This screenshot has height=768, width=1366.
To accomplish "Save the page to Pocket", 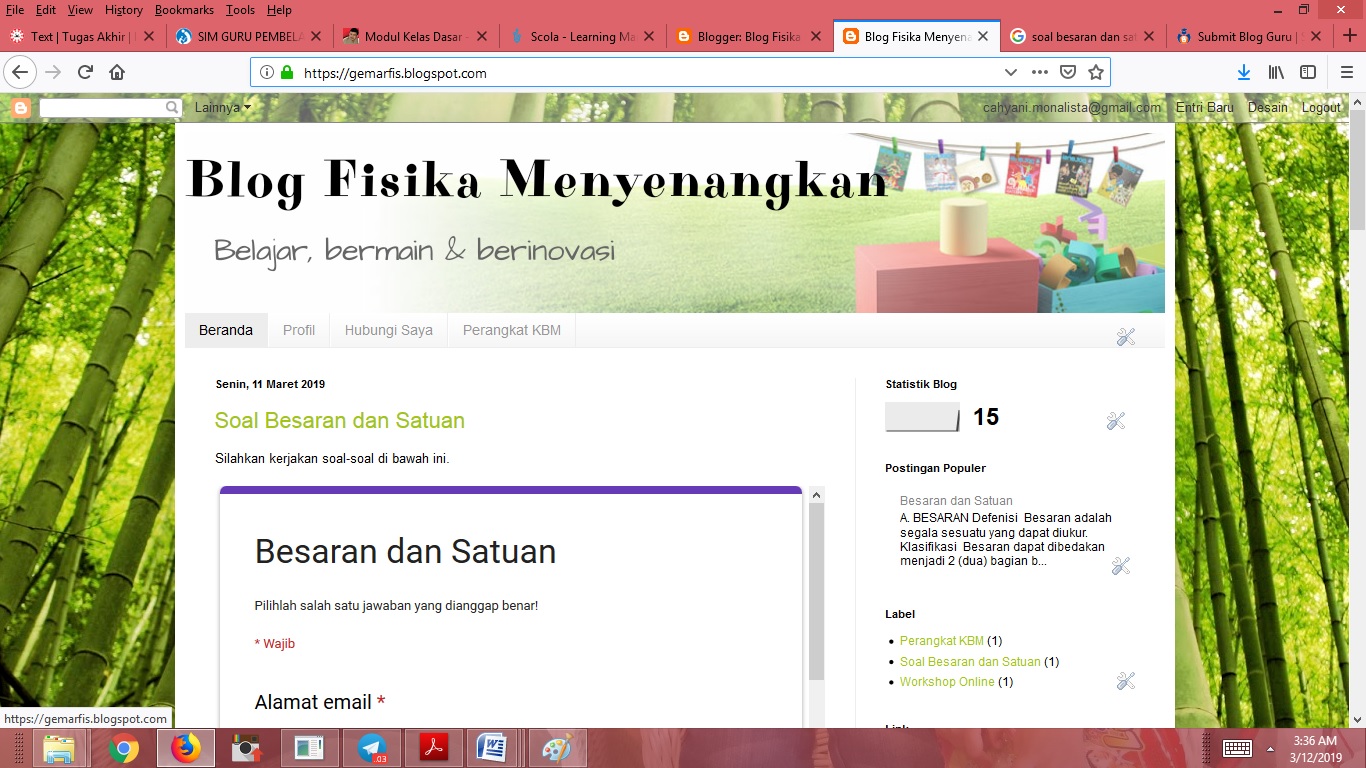I will 1068,72.
